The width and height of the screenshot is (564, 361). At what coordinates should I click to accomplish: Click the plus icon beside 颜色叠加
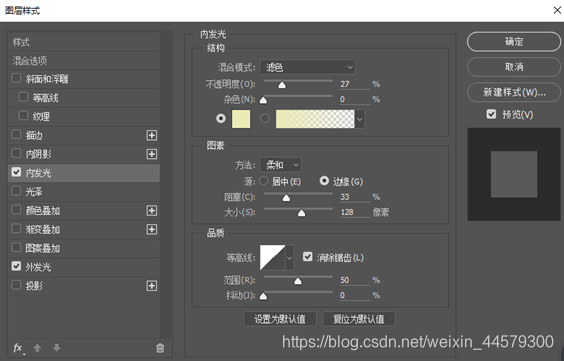[x=152, y=210]
